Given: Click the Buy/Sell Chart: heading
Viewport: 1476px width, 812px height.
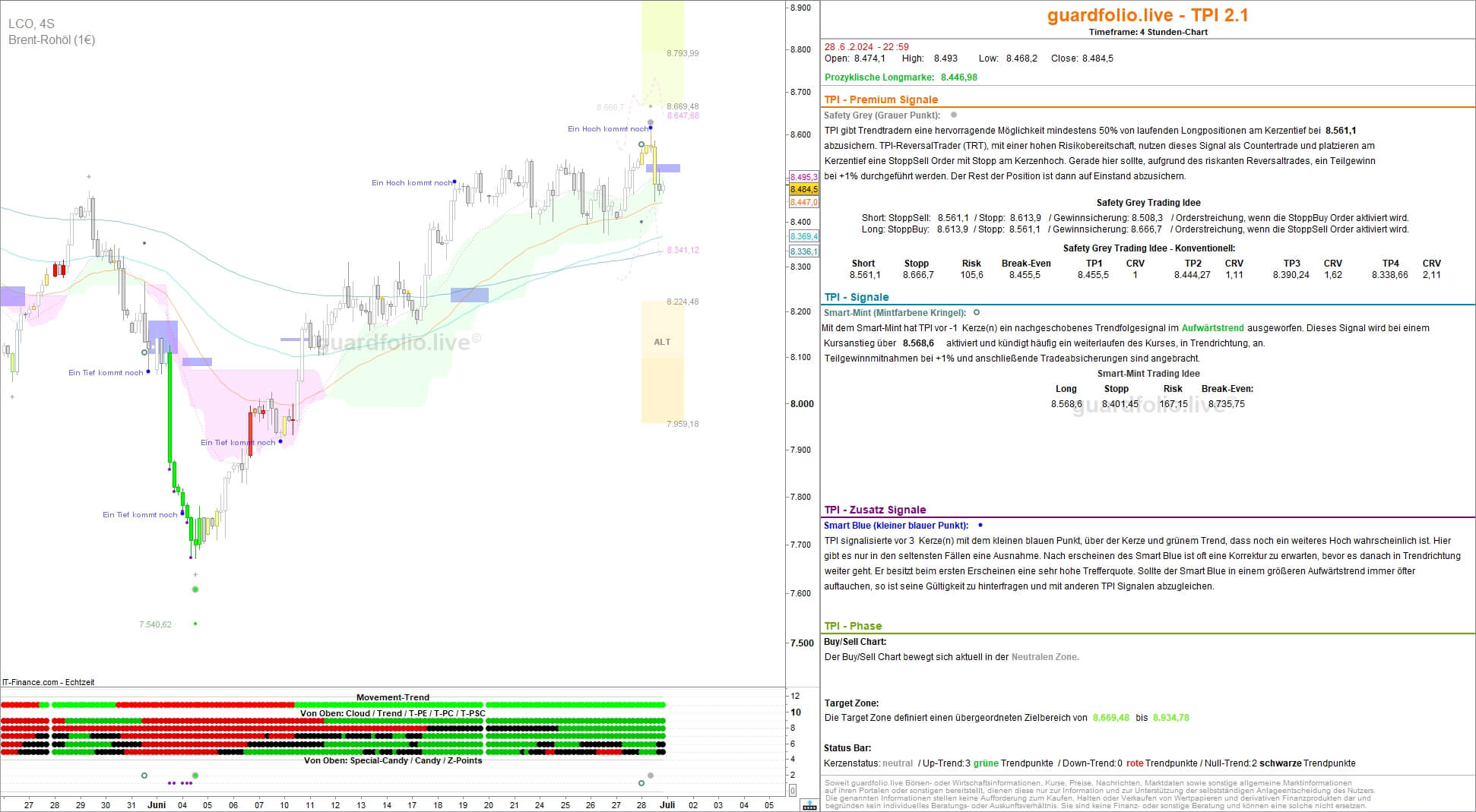Looking at the screenshot, I should [x=855, y=642].
